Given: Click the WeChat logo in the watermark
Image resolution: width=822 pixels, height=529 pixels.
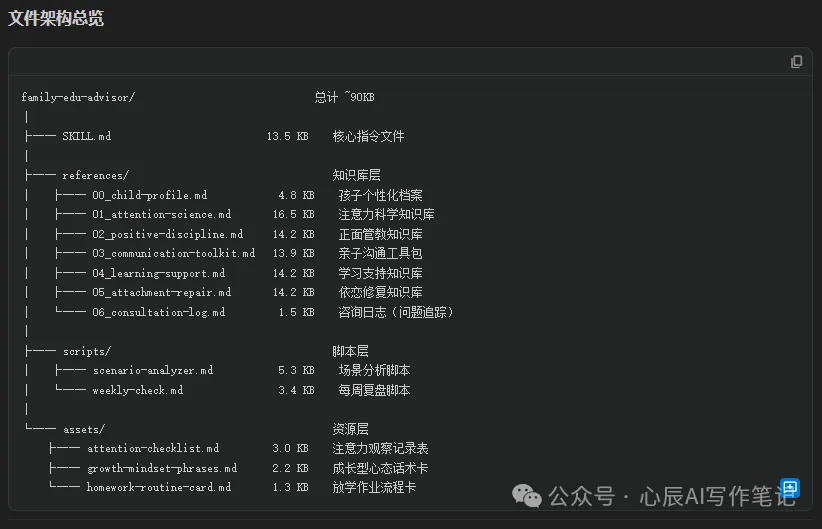Looking at the screenshot, I should pyautogui.click(x=524, y=496).
